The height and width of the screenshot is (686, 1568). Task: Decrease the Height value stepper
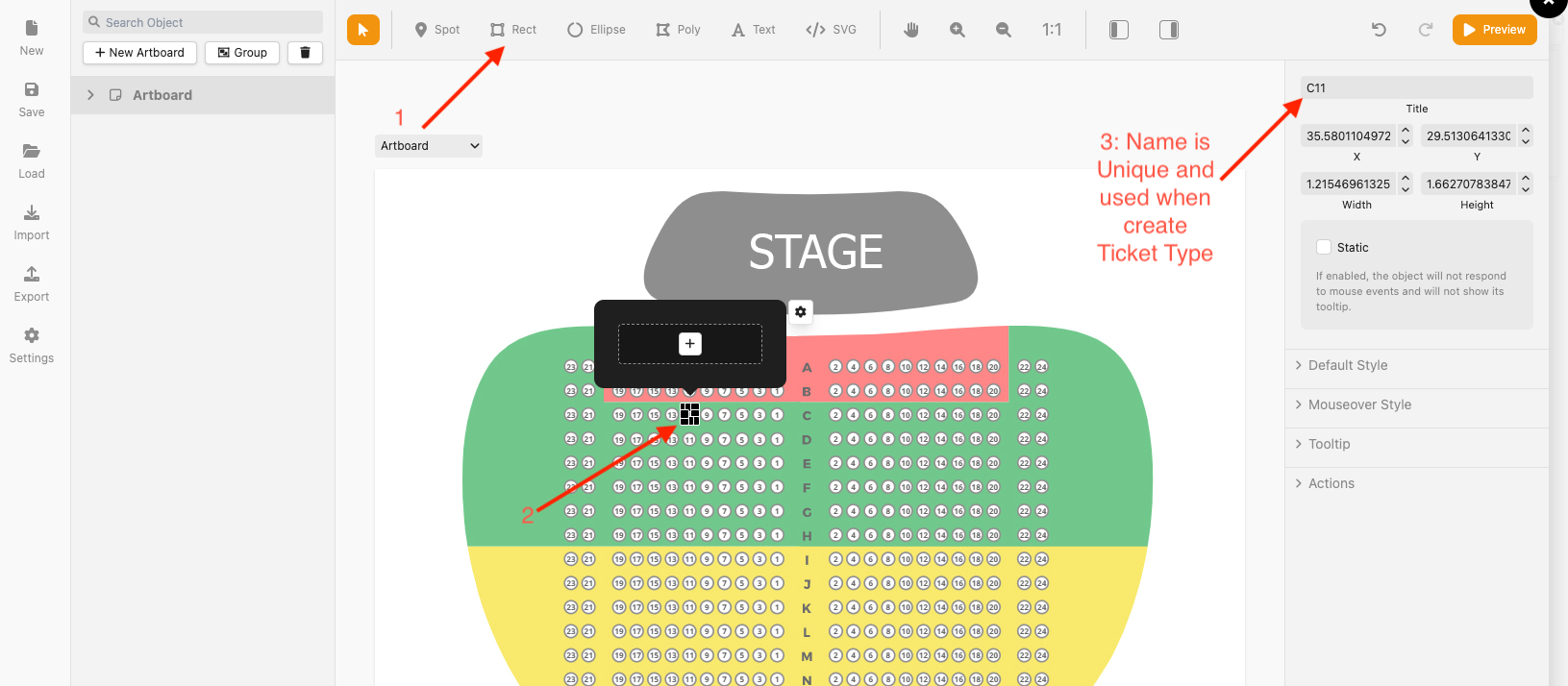point(1526,189)
